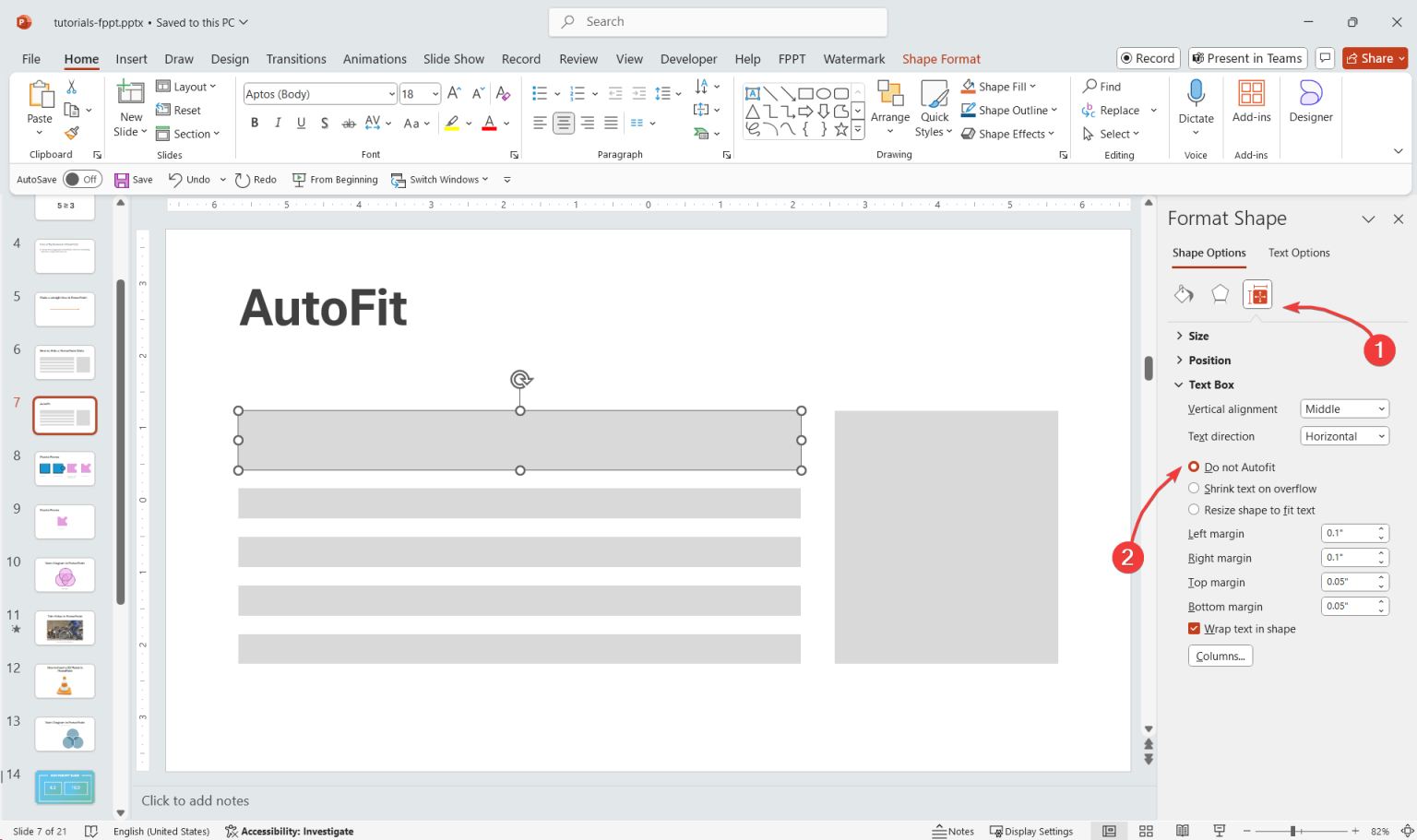Open the Transitions ribbon tab
Viewport: 1417px width, 840px height.
tap(296, 59)
